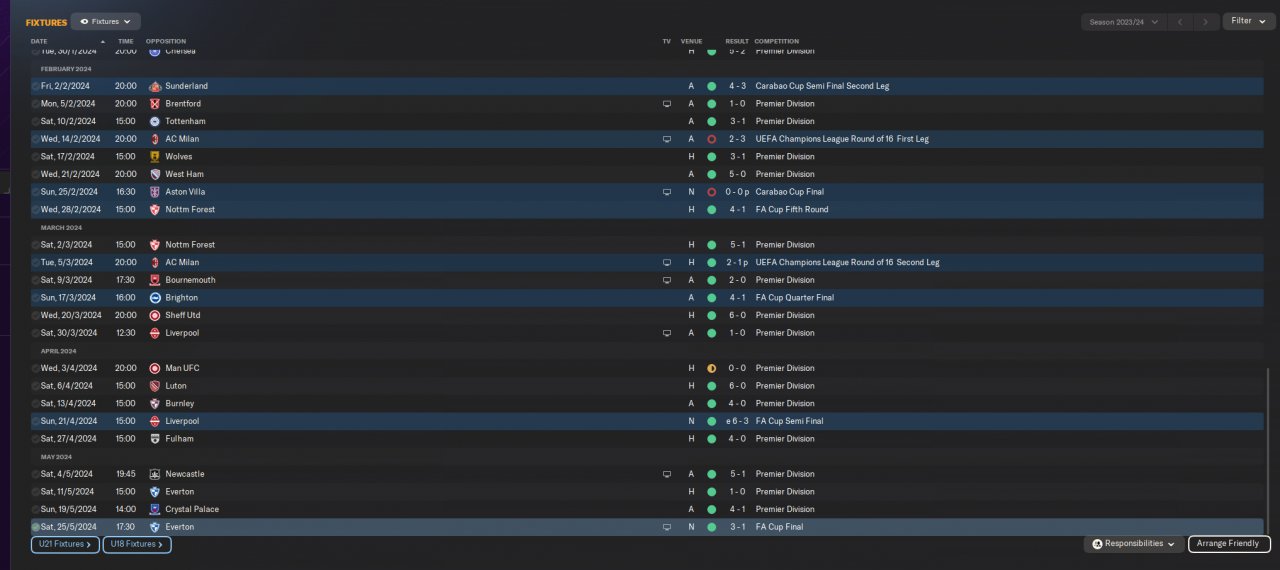
Task: Click the Arrange Friendly button
Action: [1229, 544]
